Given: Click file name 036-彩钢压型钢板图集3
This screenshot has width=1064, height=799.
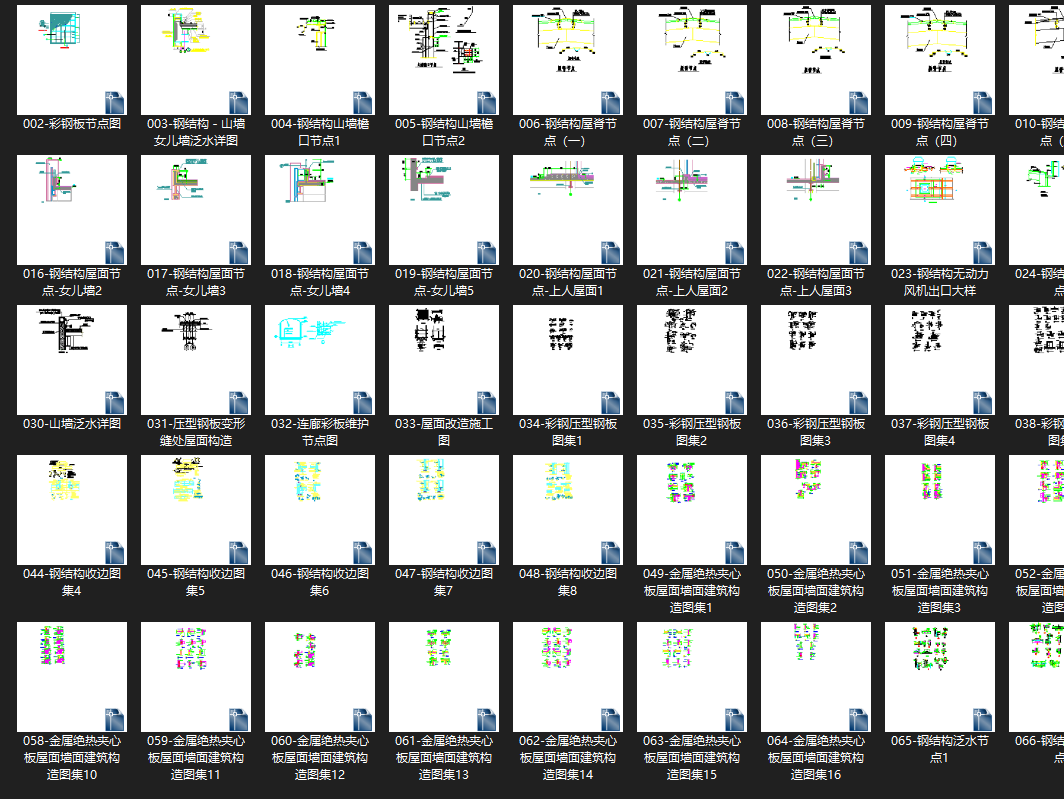Looking at the screenshot, I should coord(816,432).
